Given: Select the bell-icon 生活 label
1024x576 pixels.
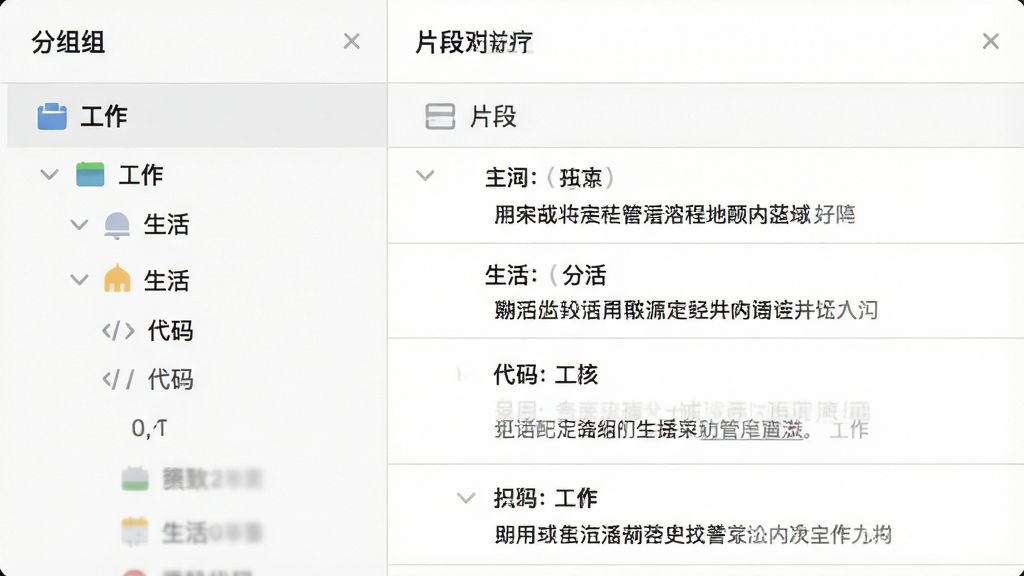Looking at the screenshot, I should (167, 225).
